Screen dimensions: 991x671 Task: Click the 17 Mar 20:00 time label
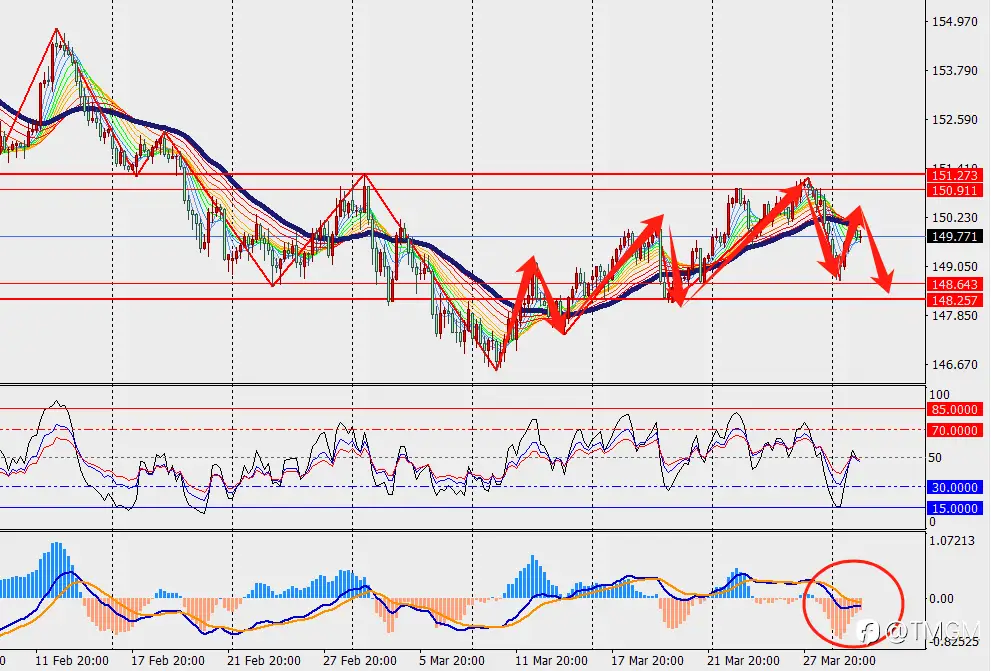point(647,661)
